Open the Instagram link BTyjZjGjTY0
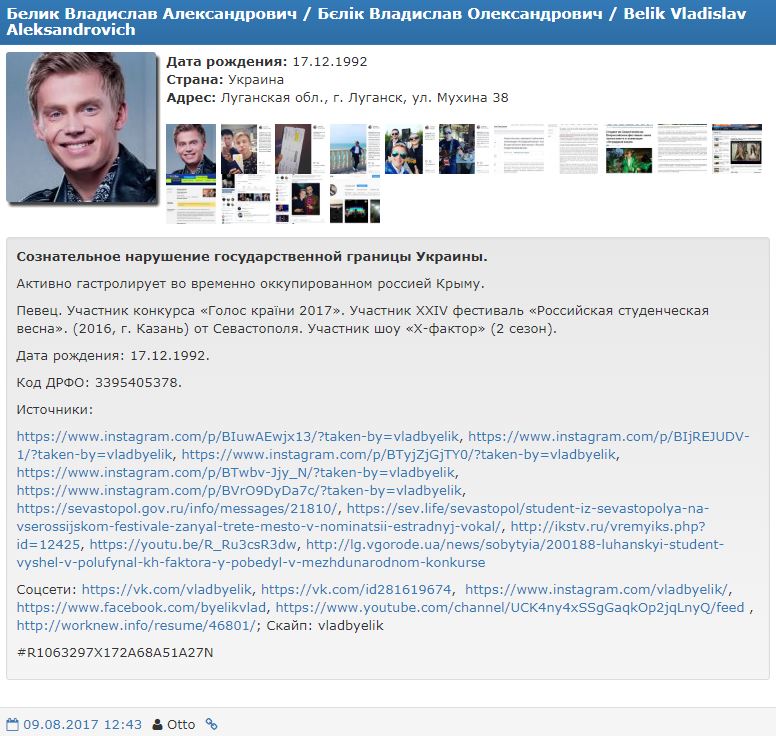Screen dimensions: 776x736 point(398,454)
